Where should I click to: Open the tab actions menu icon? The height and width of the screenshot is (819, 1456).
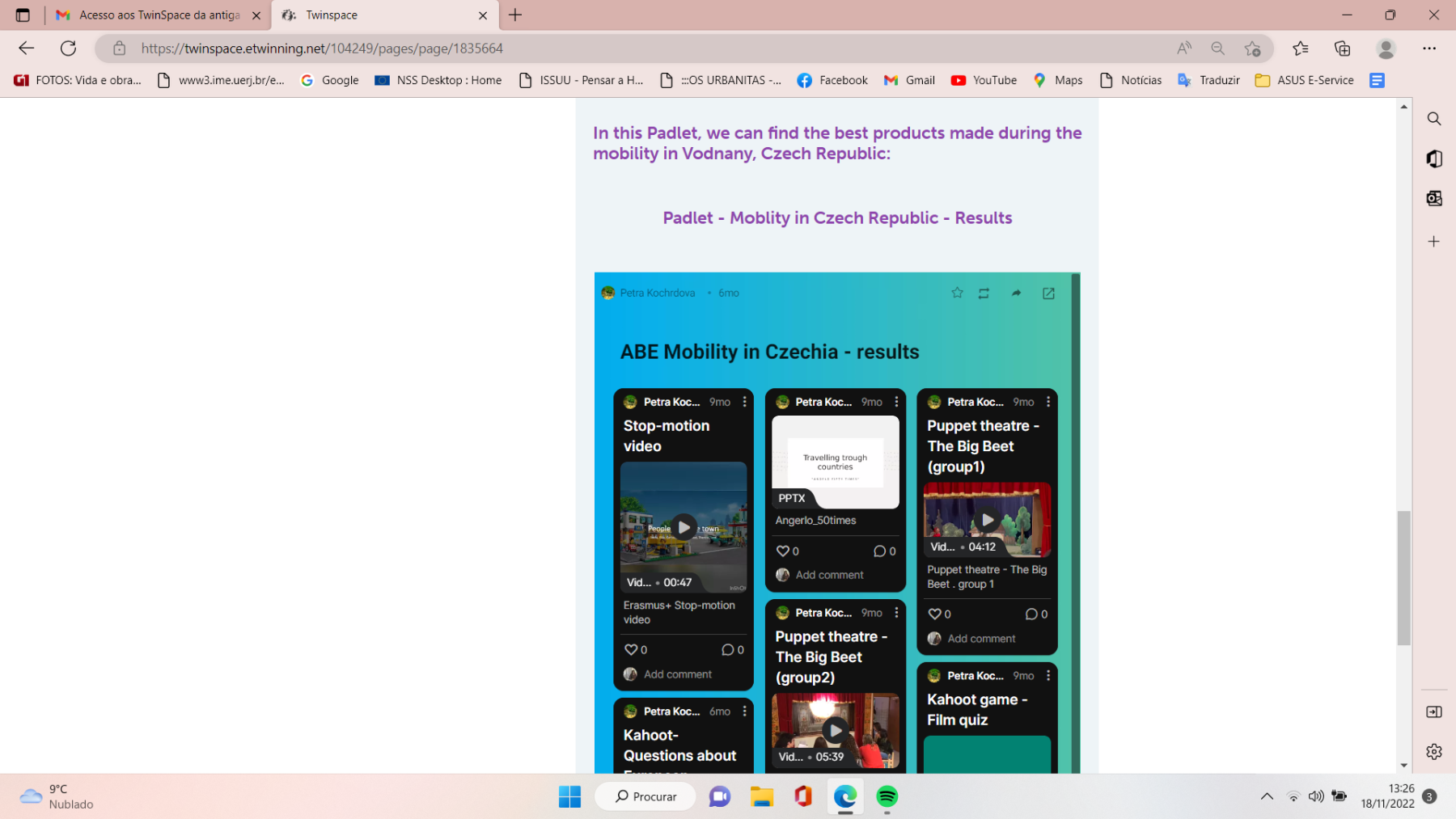point(23,15)
